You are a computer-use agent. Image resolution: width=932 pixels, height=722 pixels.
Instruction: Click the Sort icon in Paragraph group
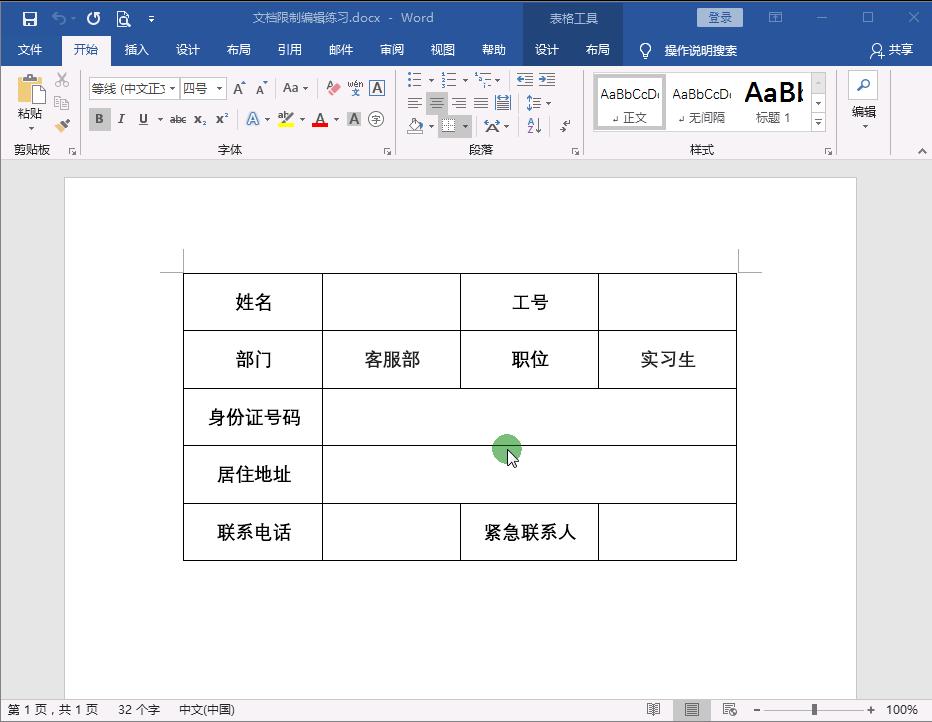click(x=535, y=126)
